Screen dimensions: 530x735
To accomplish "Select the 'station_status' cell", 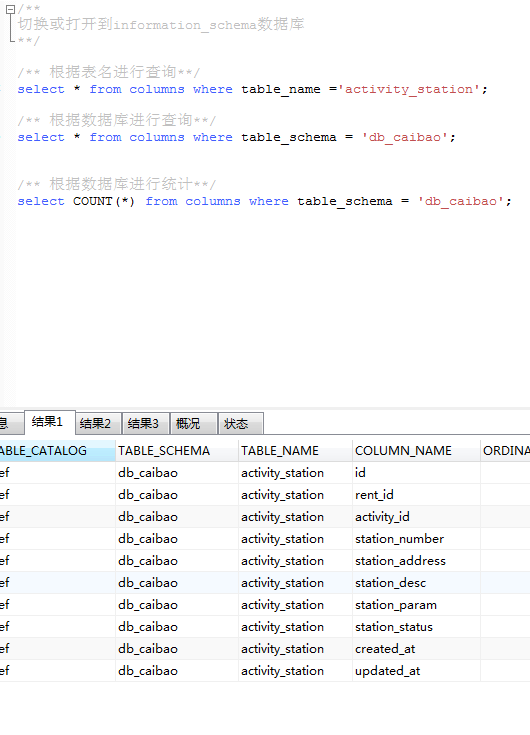I will [416, 627].
